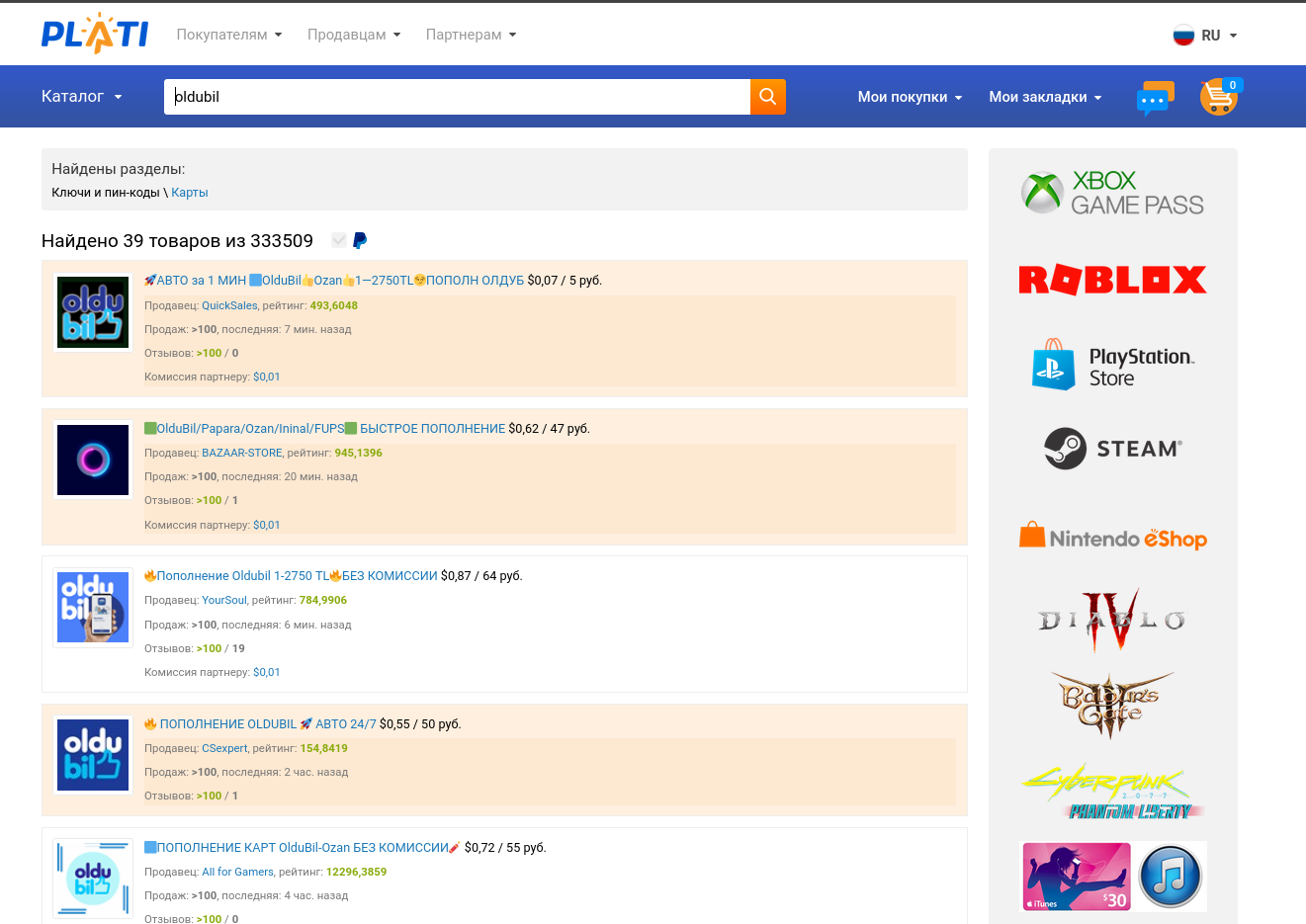Expand the Мои покупки dropdown
The height and width of the screenshot is (924, 1306).
pos(910,97)
